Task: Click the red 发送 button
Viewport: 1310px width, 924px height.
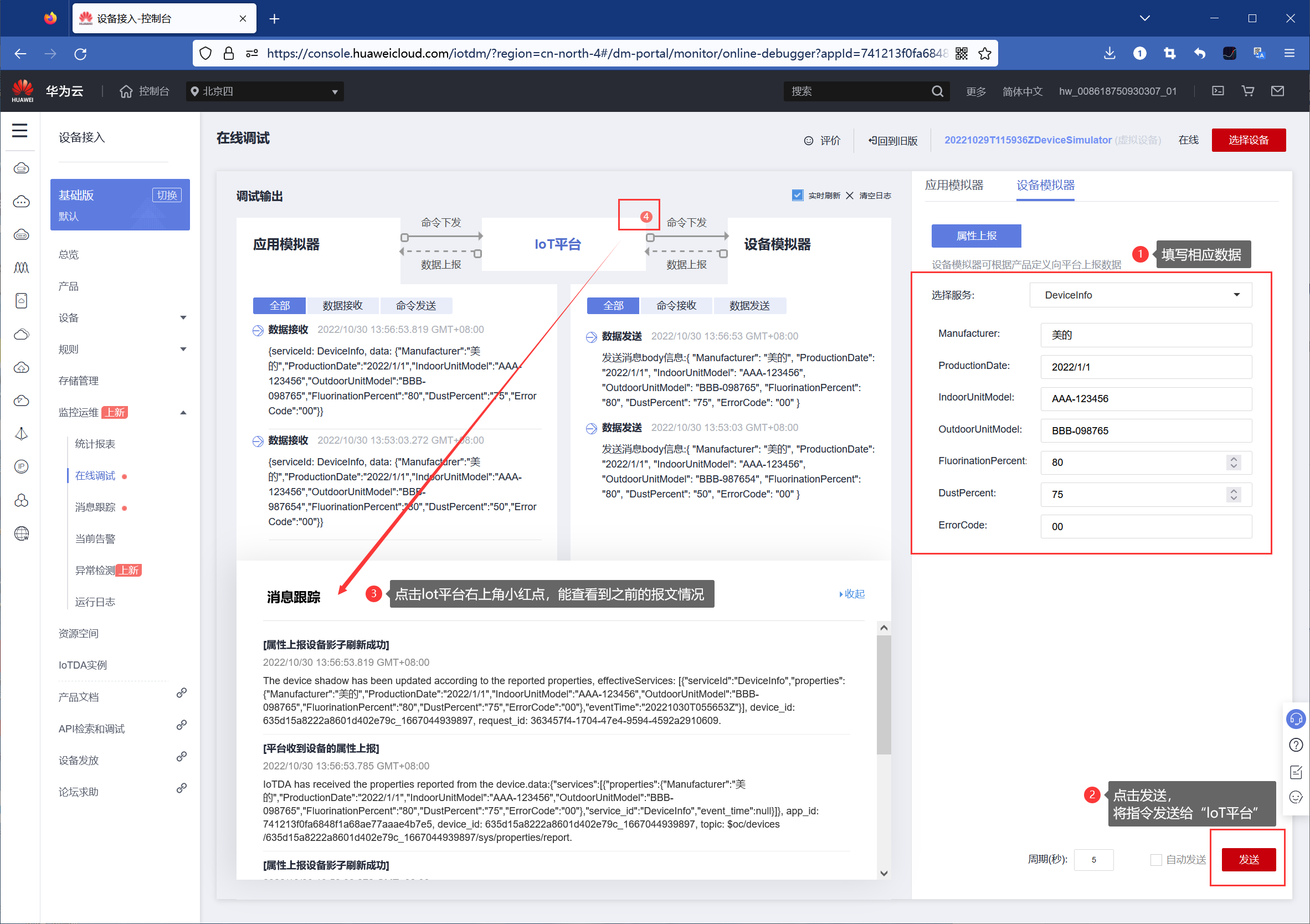Action: tap(1249, 860)
